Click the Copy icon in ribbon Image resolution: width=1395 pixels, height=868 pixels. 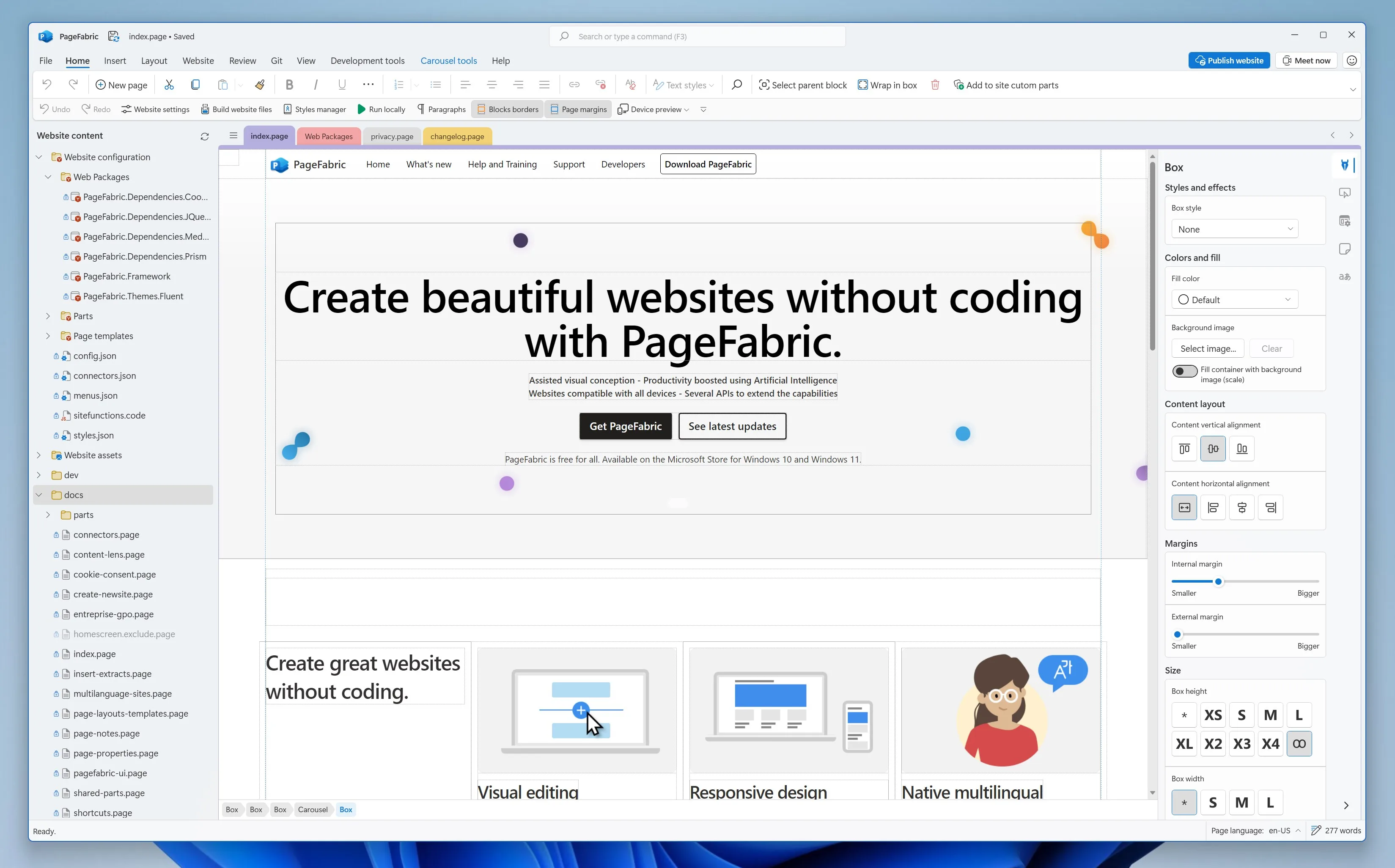tap(195, 85)
